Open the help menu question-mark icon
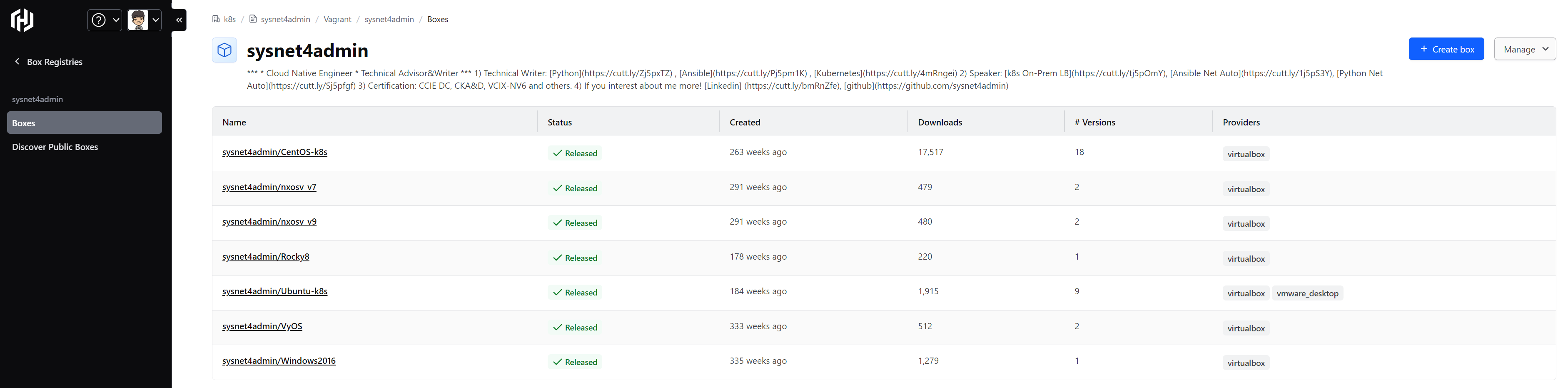Image resolution: width=1568 pixels, height=388 pixels. [x=105, y=20]
